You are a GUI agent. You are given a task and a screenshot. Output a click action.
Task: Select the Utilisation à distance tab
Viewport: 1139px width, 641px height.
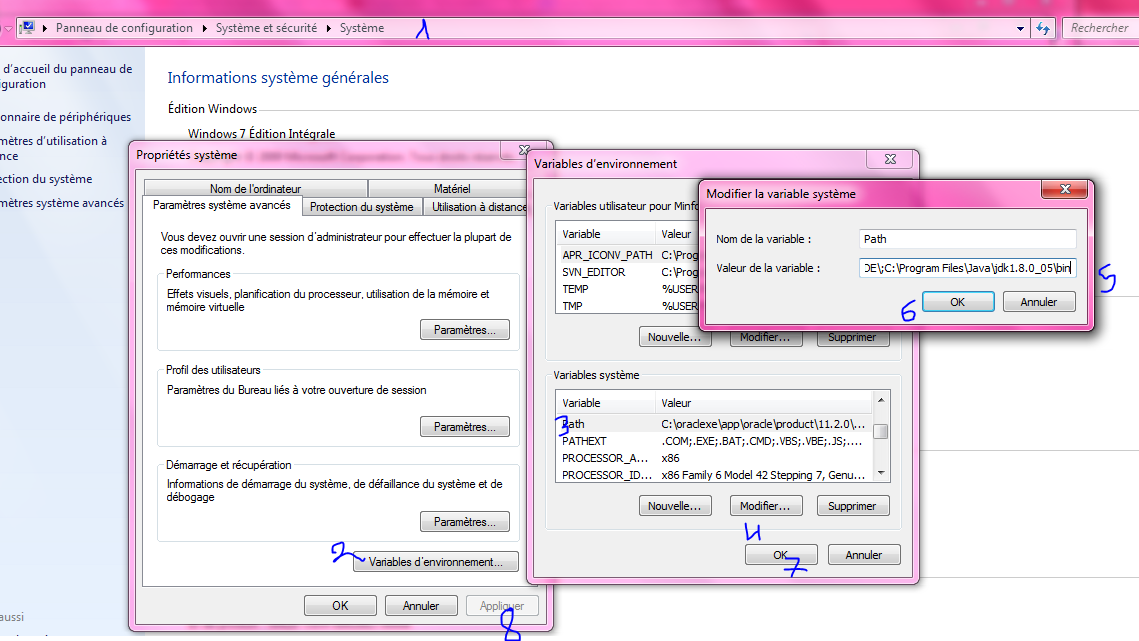(x=478, y=207)
